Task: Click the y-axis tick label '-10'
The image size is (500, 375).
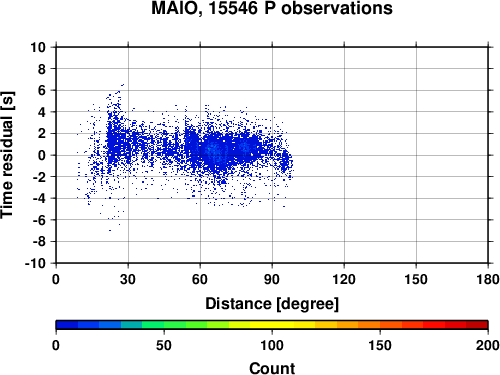Action: click(36, 263)
